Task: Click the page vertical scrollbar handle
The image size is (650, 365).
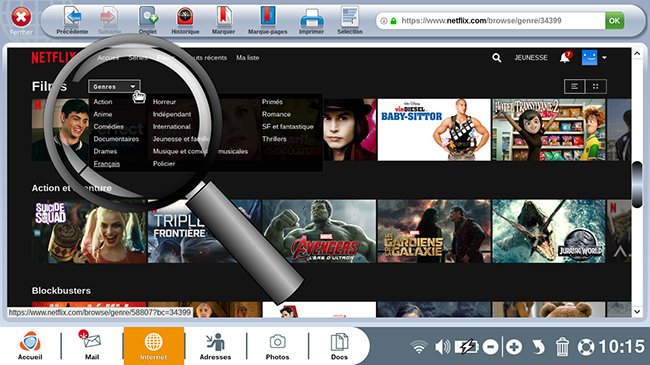Action: coord(638,185)
